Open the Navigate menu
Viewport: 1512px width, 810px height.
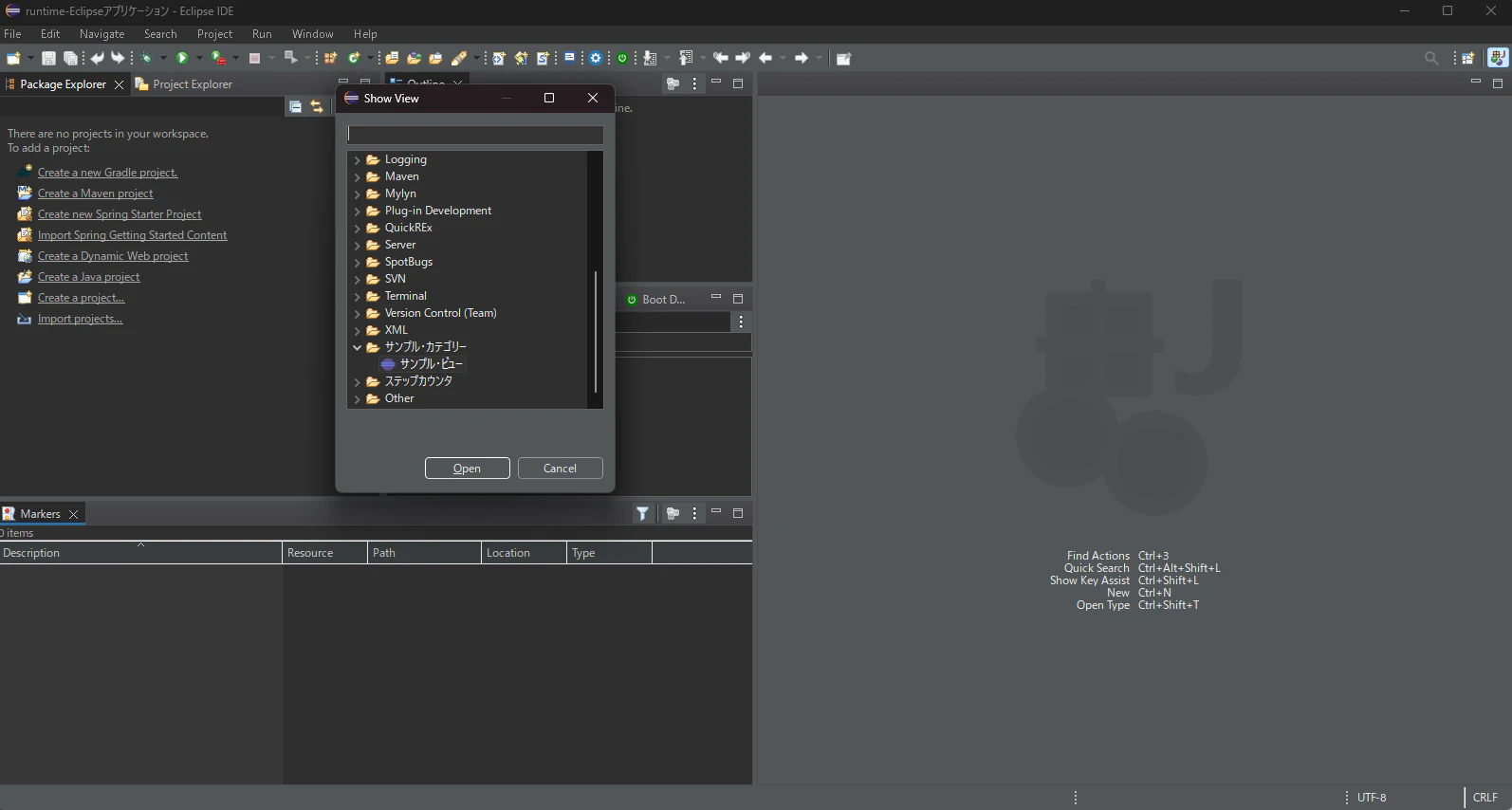[x=102, y=34]
